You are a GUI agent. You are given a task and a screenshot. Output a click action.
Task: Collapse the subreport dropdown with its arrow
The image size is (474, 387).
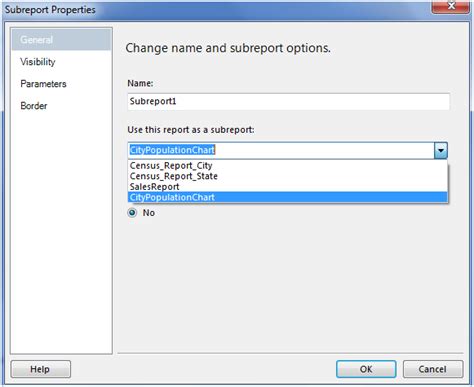pyautogui.click(x=441, y=150)
